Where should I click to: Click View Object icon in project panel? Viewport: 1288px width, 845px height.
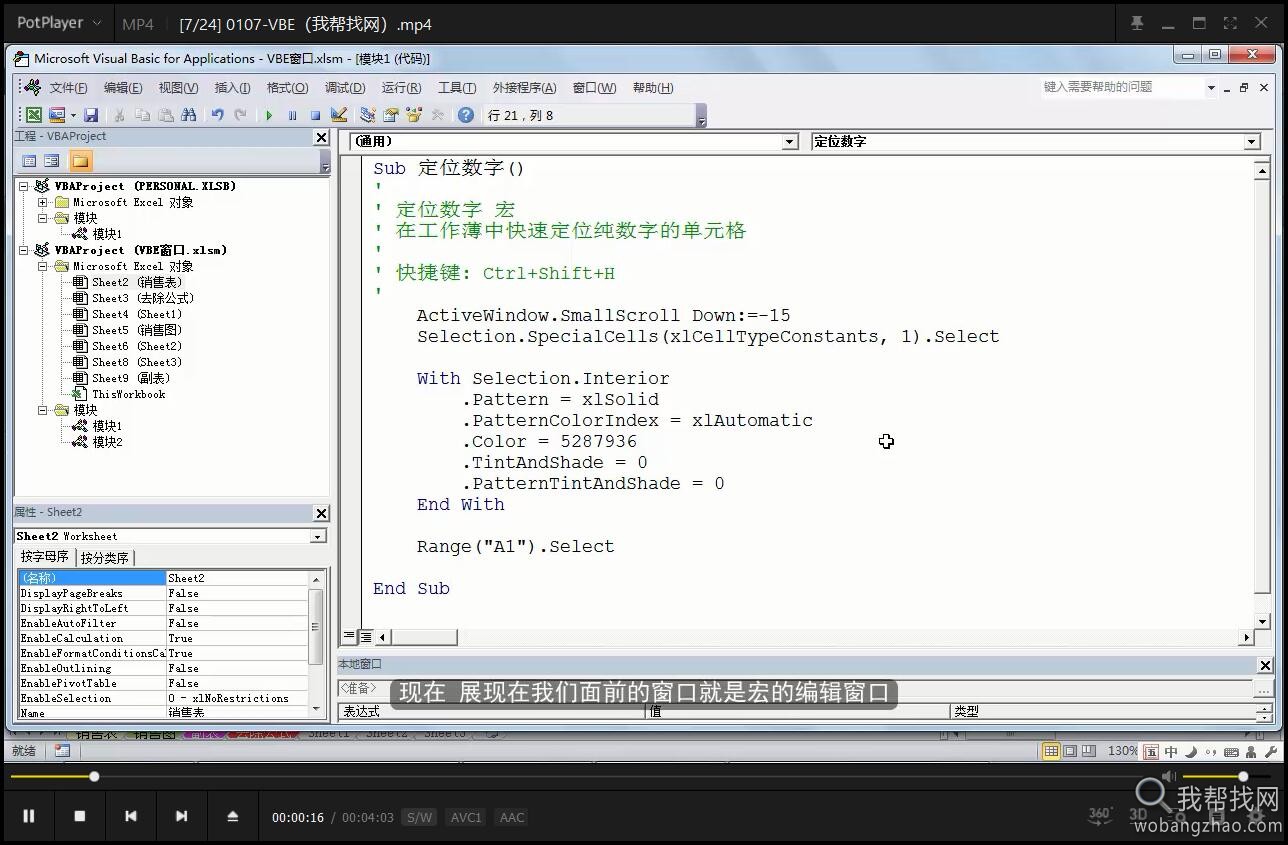pyautogui.click(x=52, y=161)
